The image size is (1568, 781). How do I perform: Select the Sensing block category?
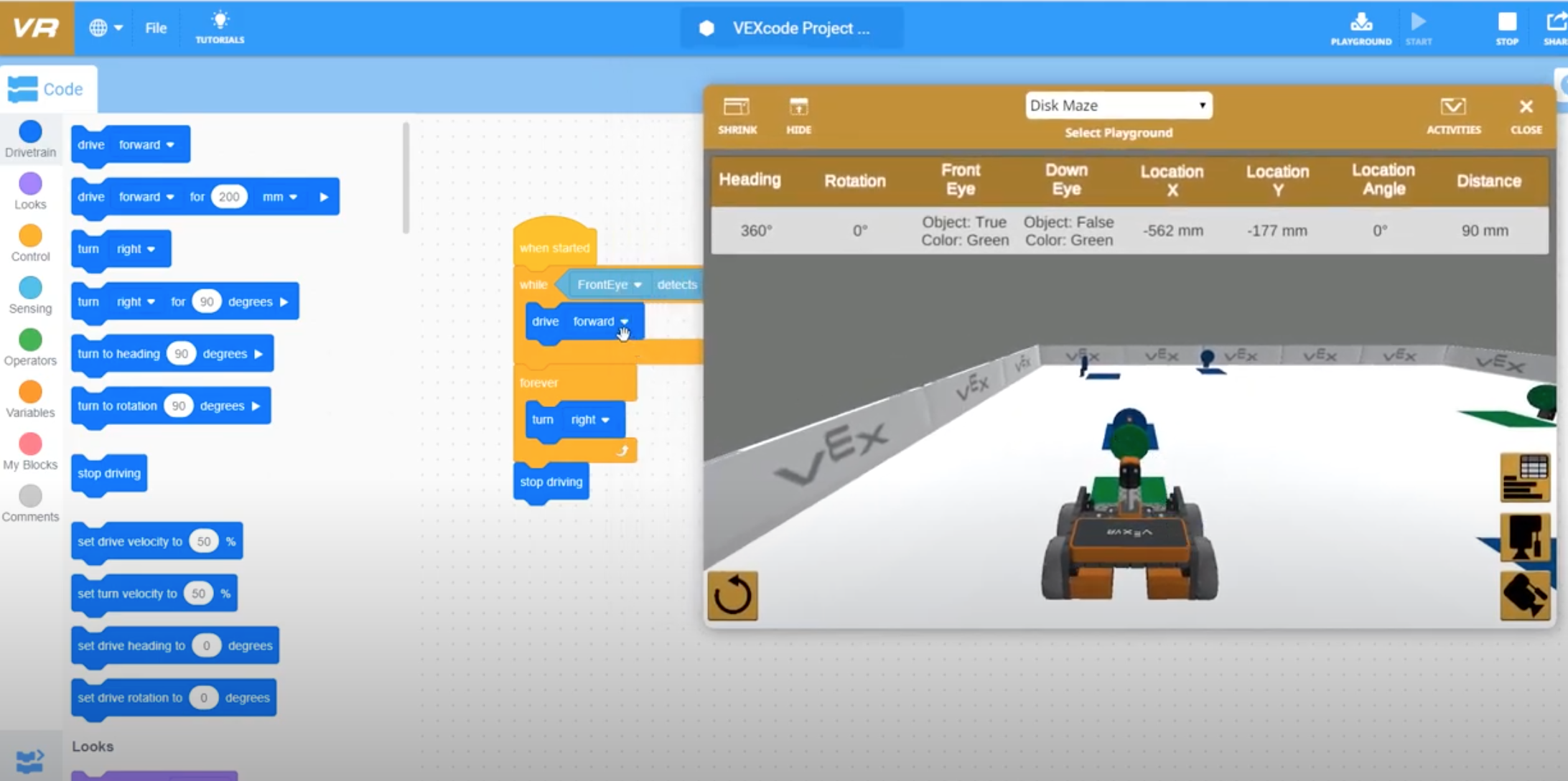coord(30,296)
